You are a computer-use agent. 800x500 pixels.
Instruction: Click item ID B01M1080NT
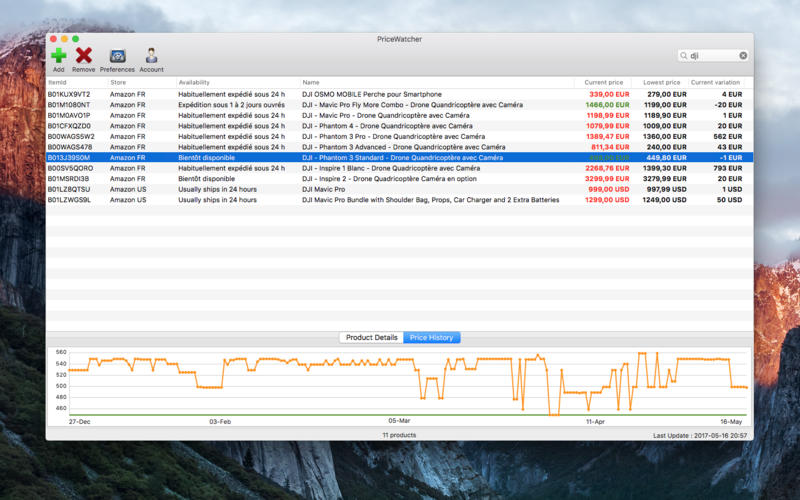pyautogui.click(x=69, y=105)
